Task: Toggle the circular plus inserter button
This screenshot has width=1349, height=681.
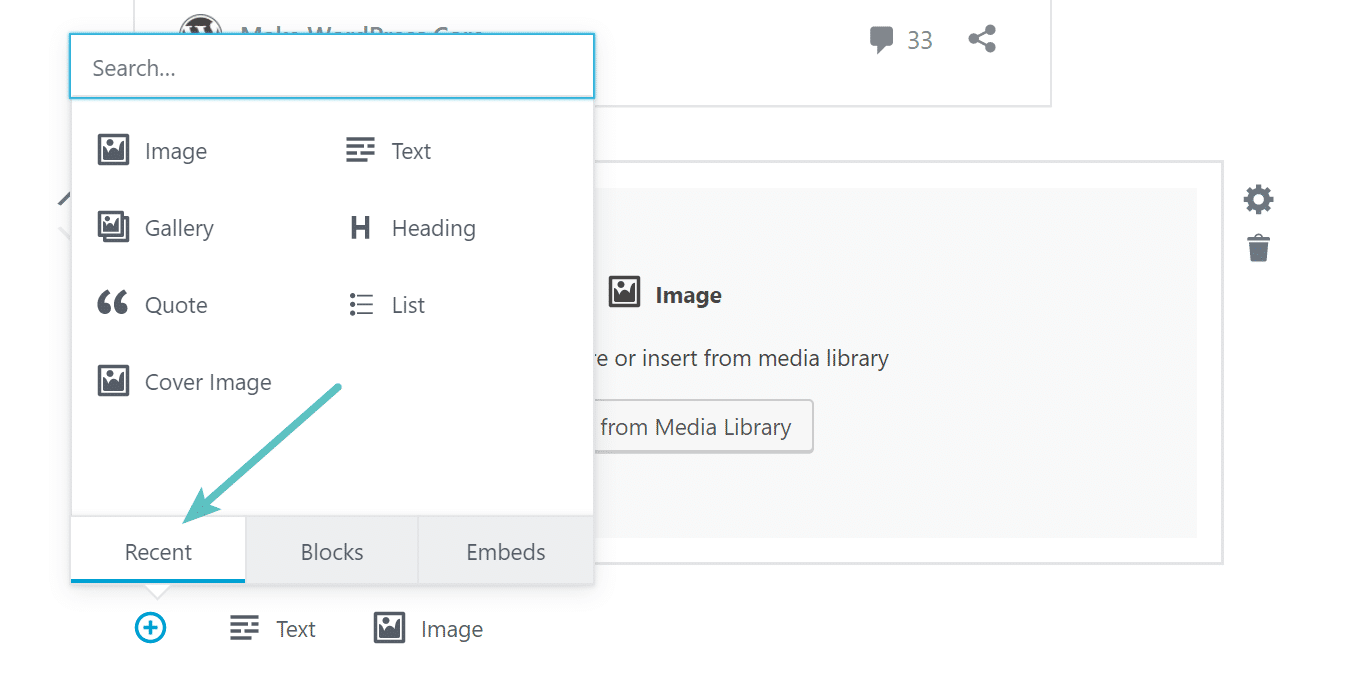Action: pyautogui.click(x=150, y=628)
